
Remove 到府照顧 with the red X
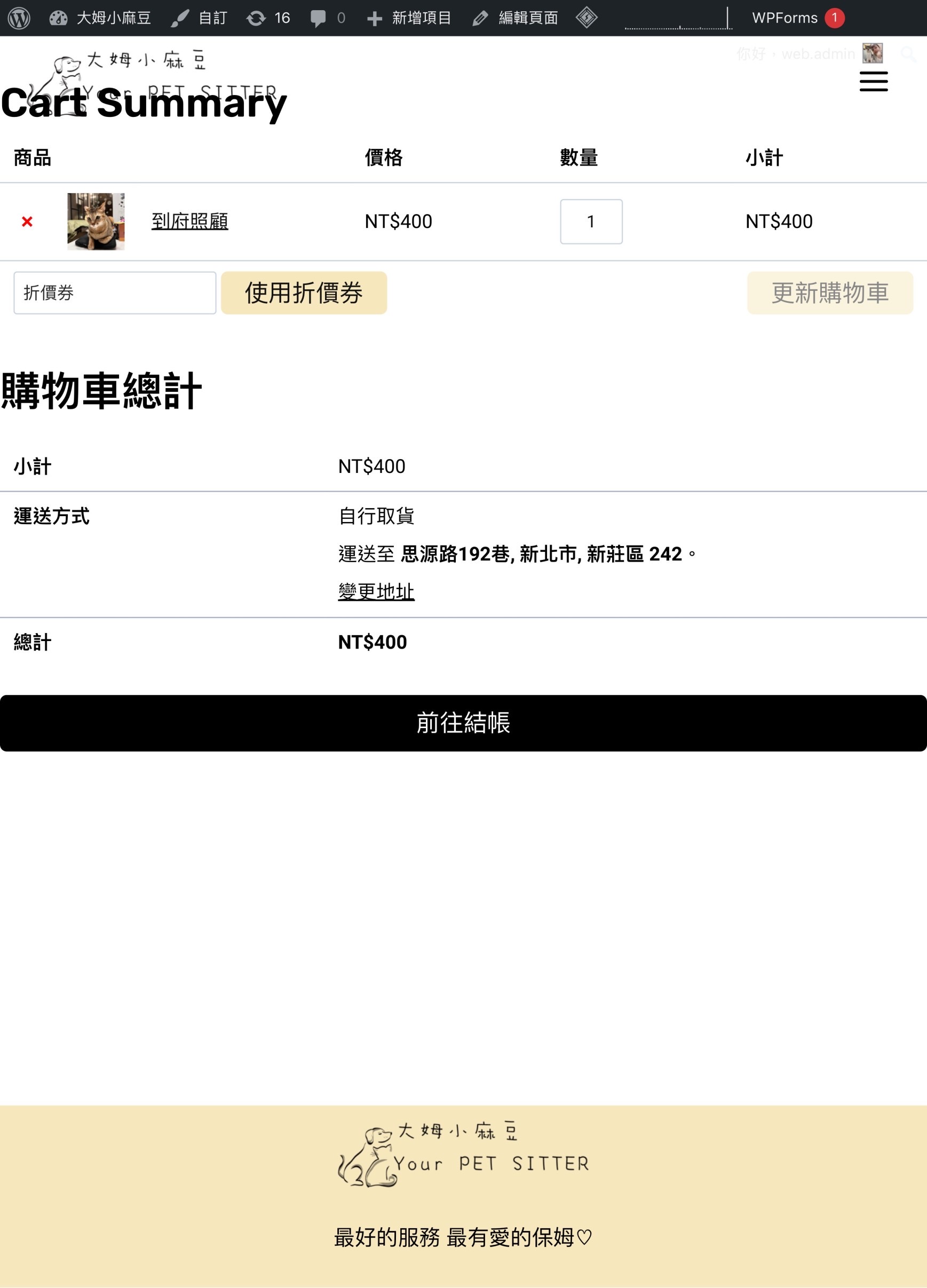click(x=27, y=222)
